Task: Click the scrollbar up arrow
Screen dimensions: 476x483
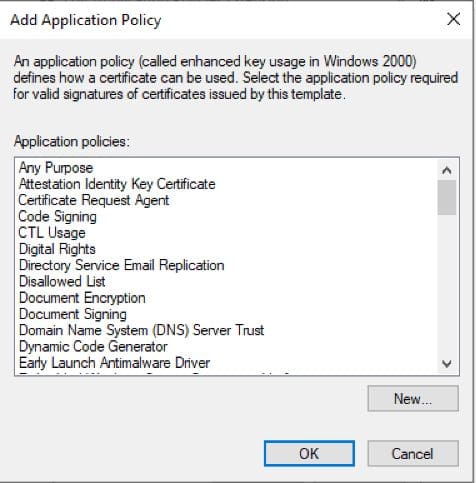Action: tap(447, 171)
